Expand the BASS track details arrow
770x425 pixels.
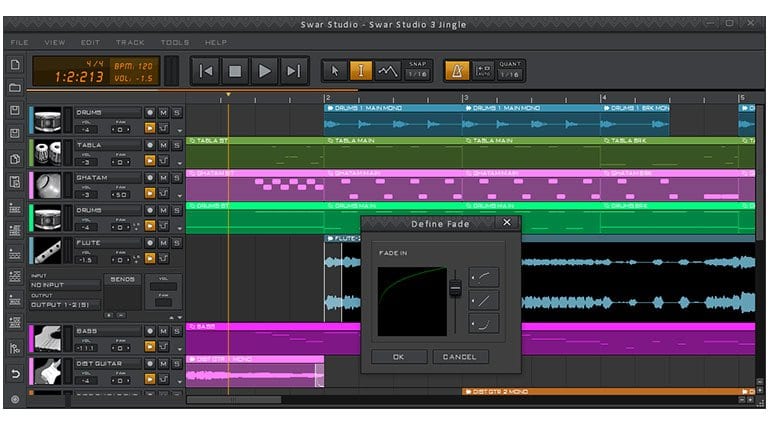pyautogui.click(x=179, y=350)
